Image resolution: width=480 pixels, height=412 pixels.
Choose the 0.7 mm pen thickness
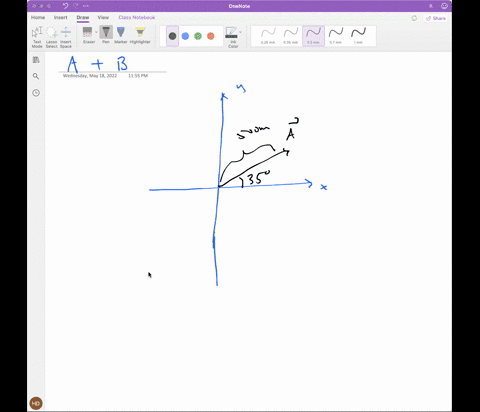(336, 36)
